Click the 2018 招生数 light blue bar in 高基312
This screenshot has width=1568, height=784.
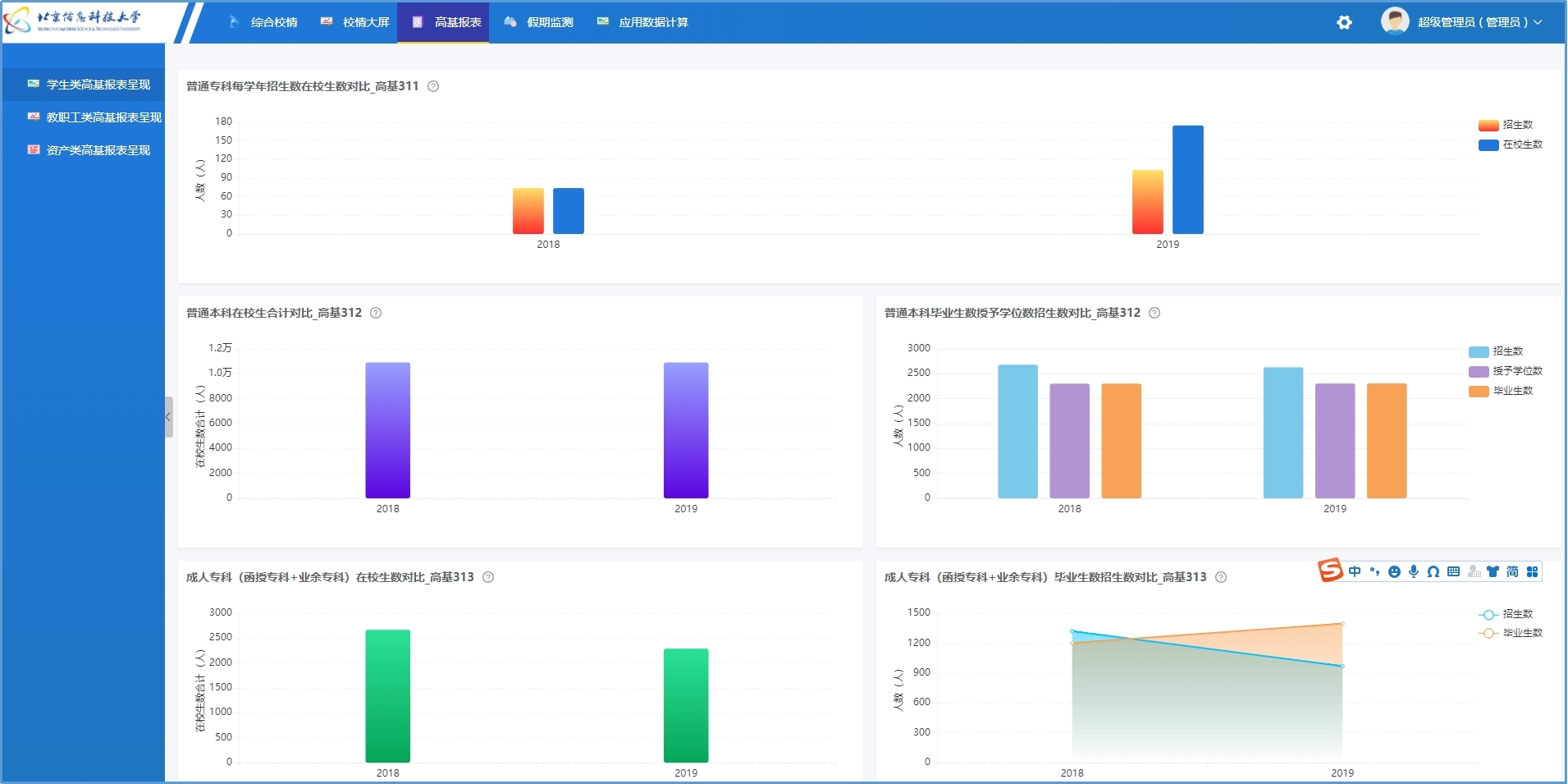tap(1017, 431)
